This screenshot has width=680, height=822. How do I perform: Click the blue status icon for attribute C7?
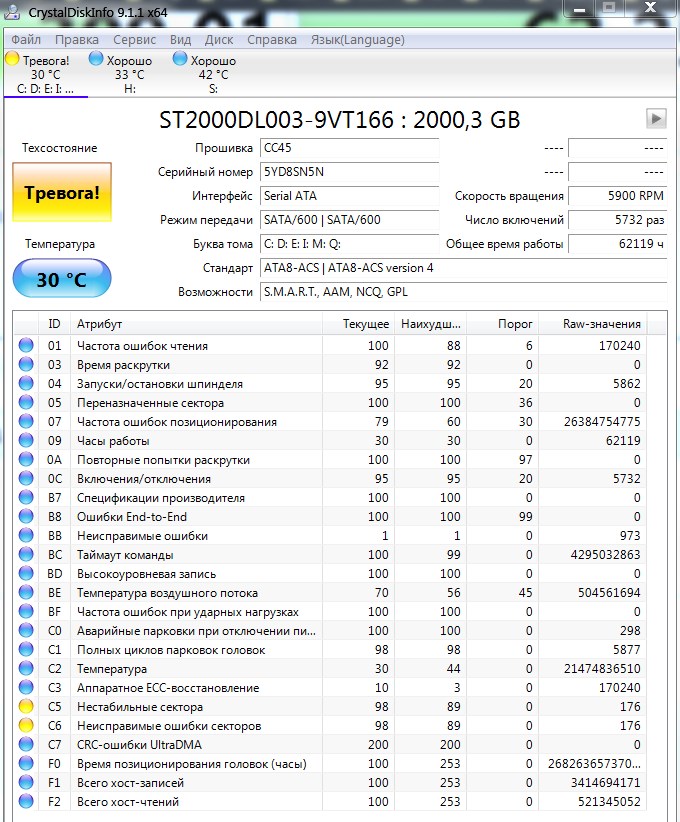[x=26, y=744]
